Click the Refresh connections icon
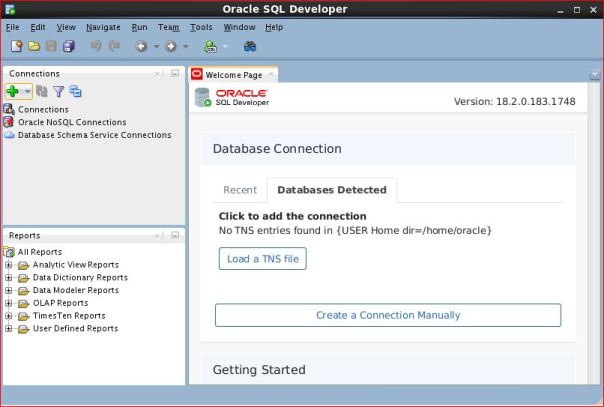604x407 pixels. 42,91
